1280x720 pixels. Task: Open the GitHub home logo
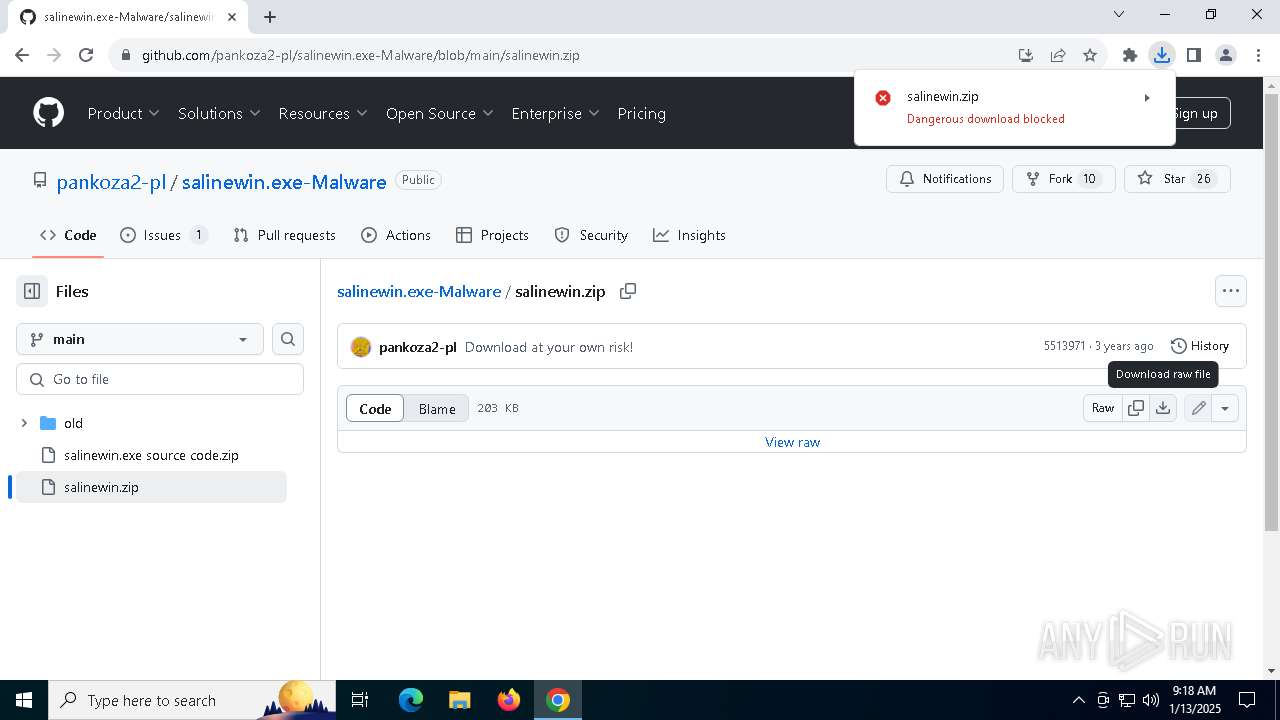coord(48,113)
